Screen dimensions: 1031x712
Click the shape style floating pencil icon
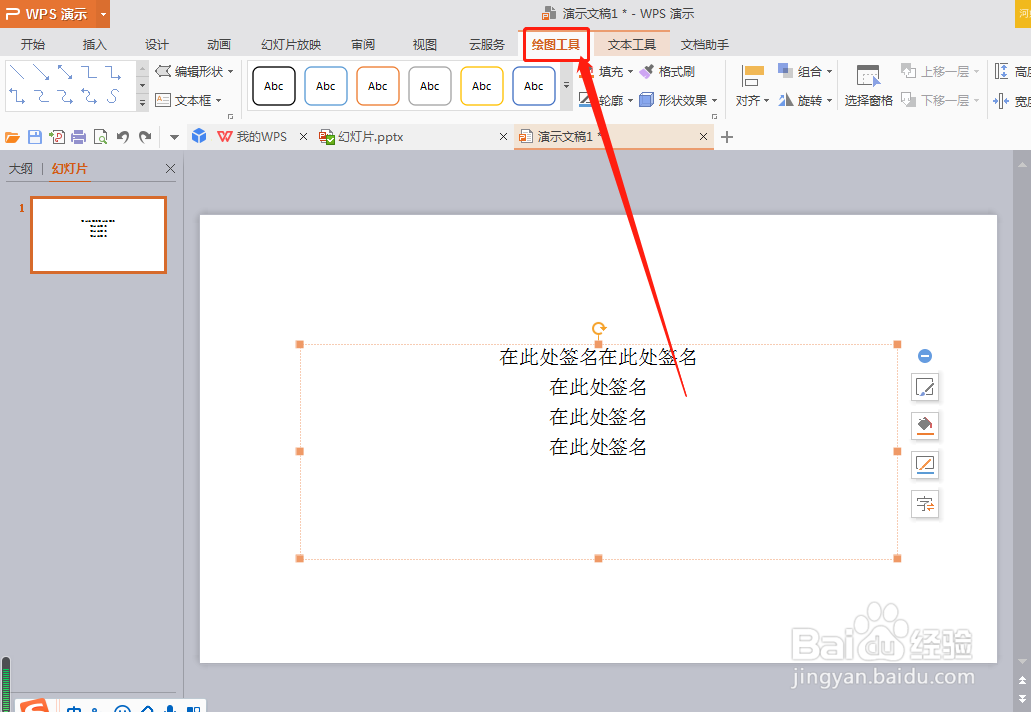924,387
